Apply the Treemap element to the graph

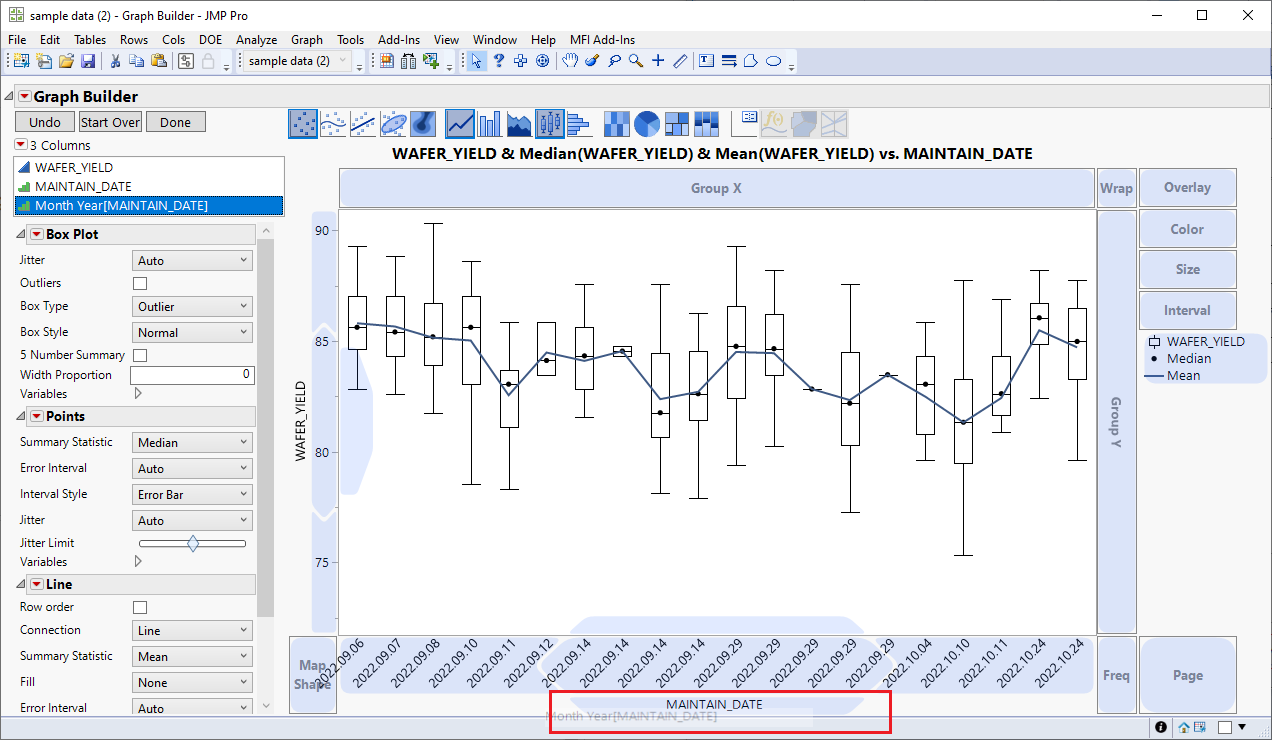(x=675, y=124)
